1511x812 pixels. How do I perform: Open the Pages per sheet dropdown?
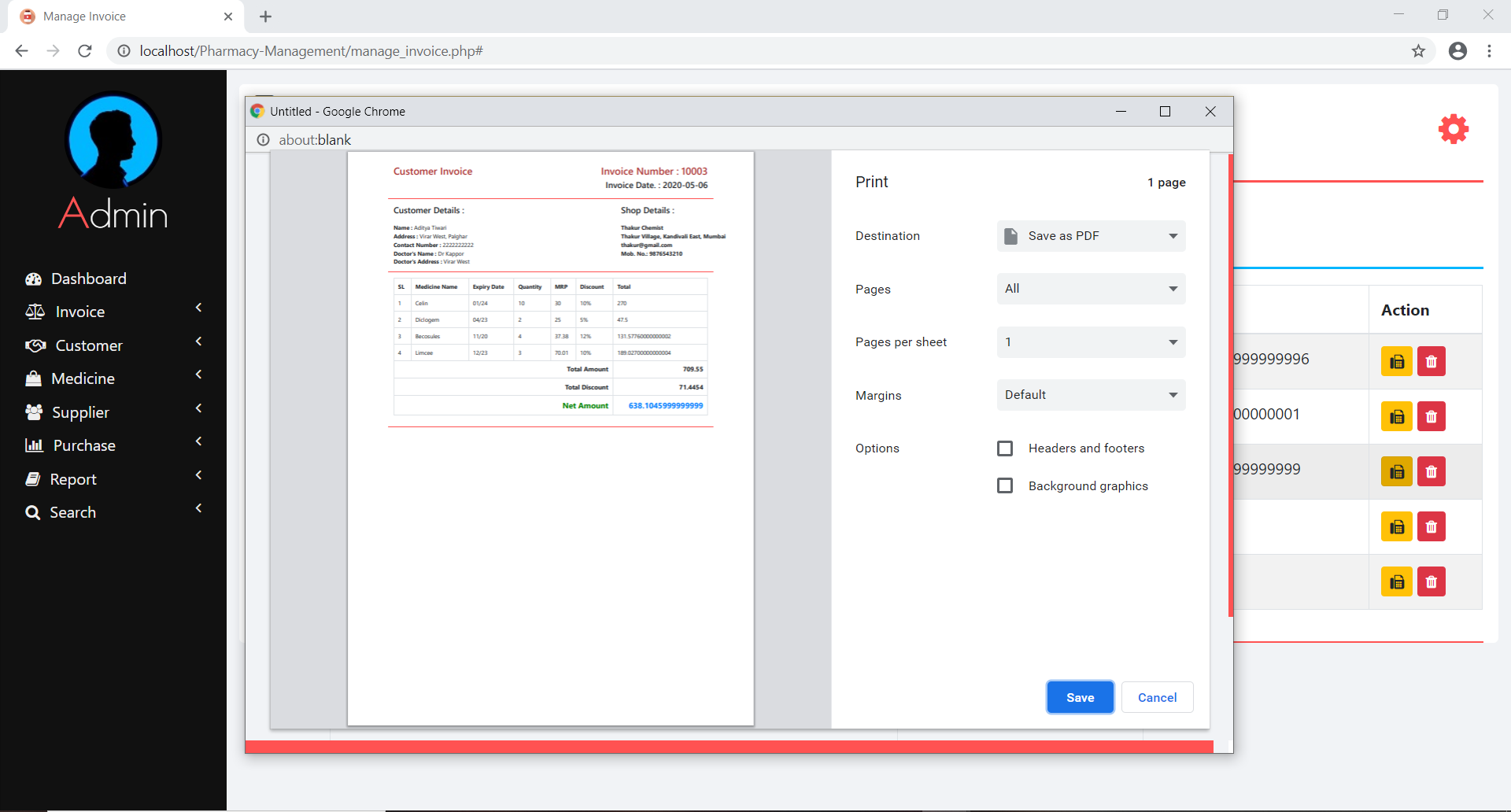point(1091,342)
